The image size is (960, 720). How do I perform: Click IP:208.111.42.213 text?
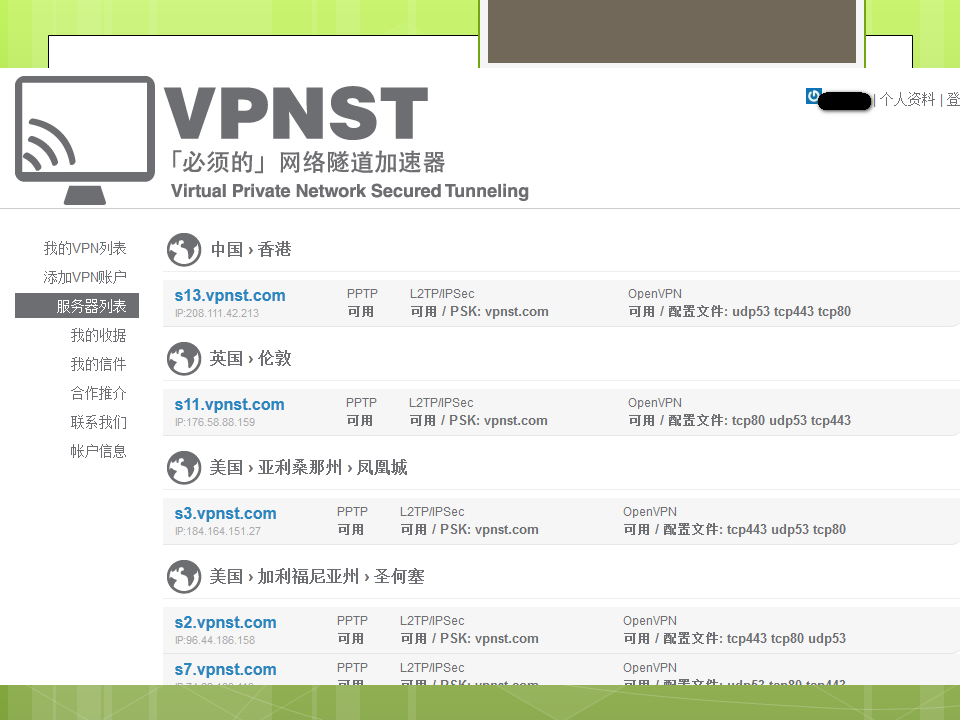[217, 313]
